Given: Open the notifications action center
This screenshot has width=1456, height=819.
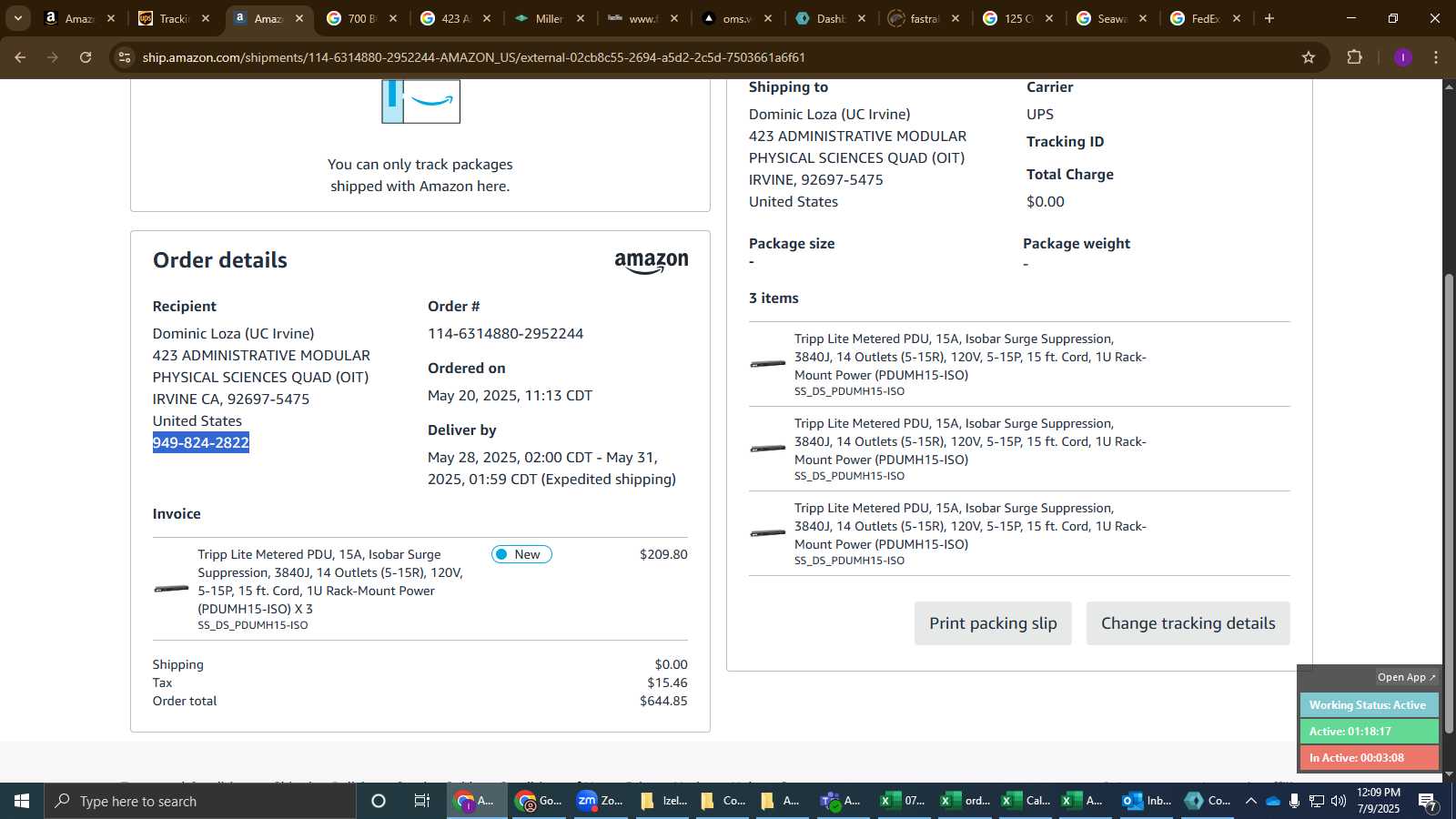Looking at the screenshot, I should click(x=1428, y=801).
